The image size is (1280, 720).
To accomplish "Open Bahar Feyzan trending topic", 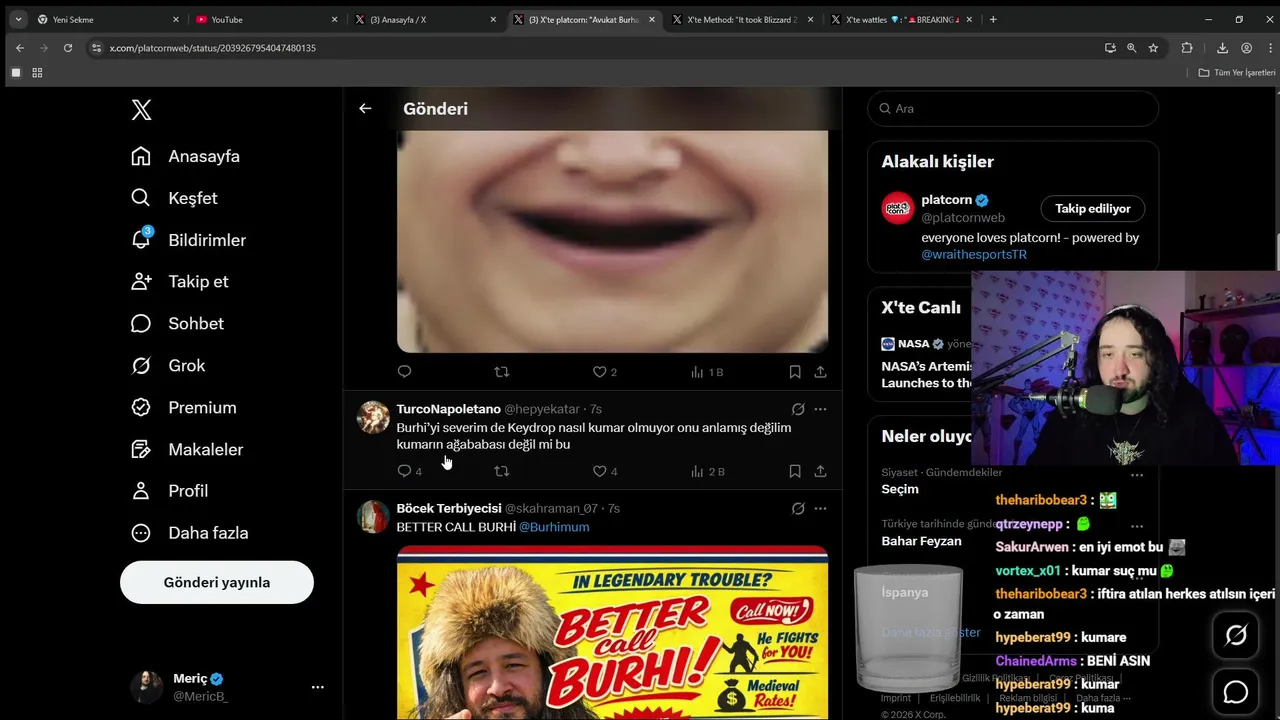I will 921,541.
